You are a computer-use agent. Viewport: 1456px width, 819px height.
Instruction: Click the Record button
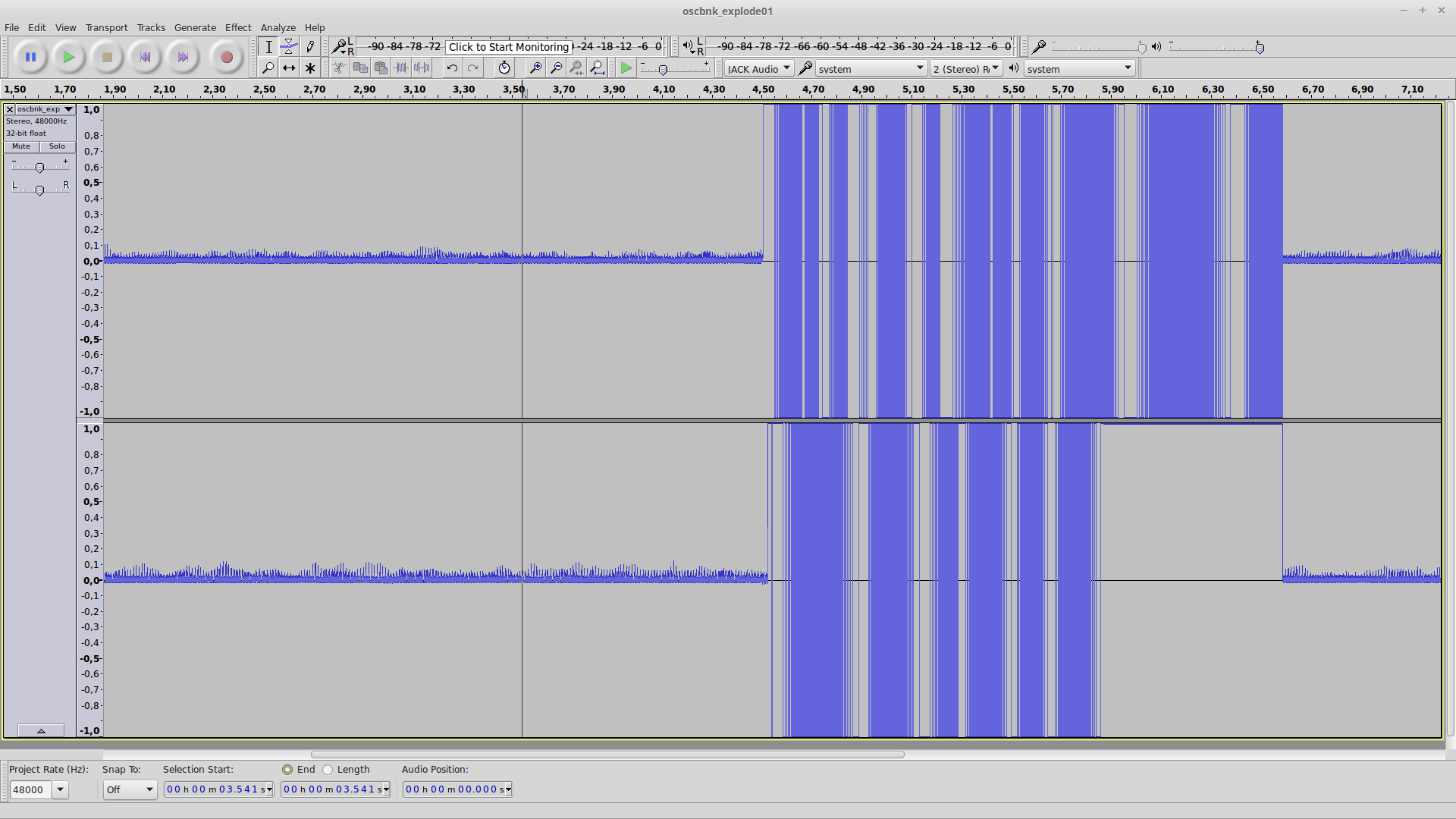(x=226, y=57)
